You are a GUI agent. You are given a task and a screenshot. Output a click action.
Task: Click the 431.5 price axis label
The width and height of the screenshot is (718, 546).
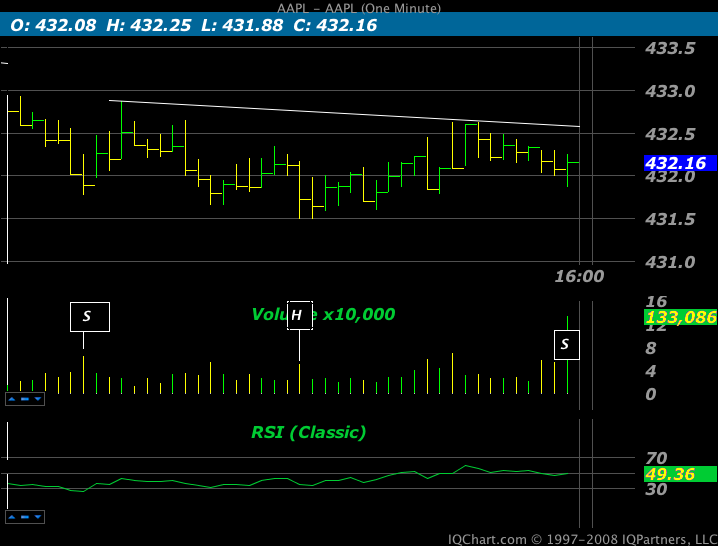[670, 219]
